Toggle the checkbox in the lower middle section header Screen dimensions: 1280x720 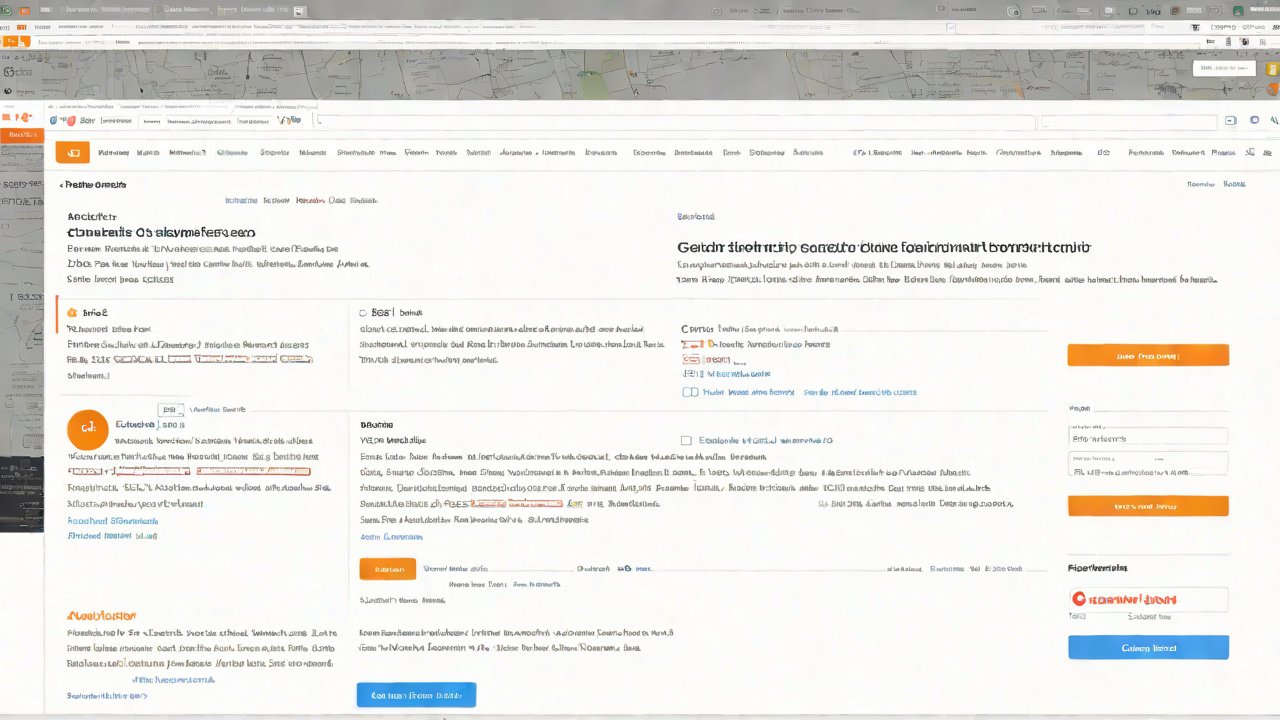pyautogui.click(x=686, y=440)
